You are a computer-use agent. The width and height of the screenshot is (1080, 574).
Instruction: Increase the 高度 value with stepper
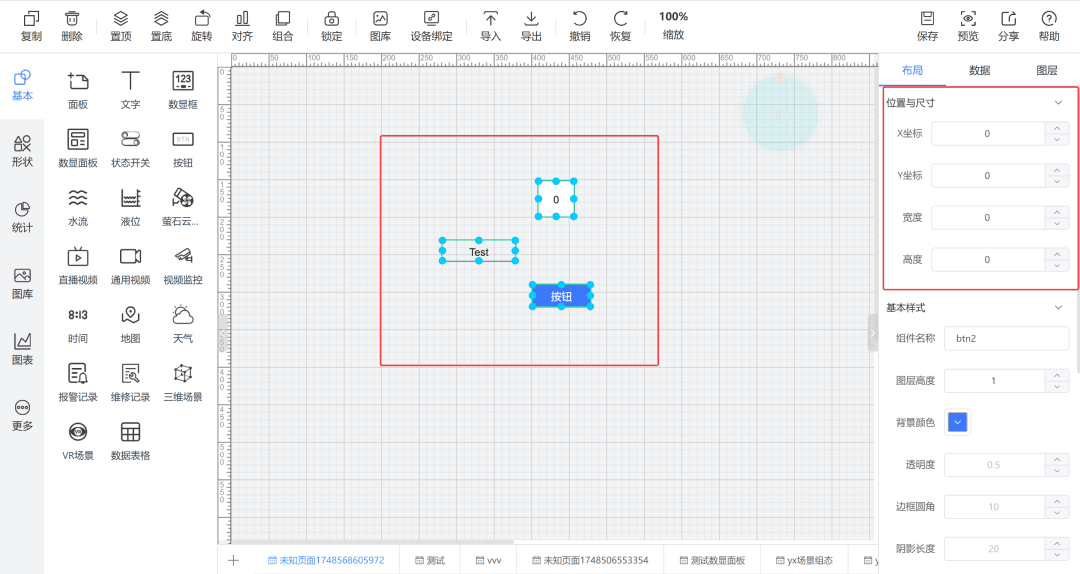pyautogui.click(x=1057, y=254)
